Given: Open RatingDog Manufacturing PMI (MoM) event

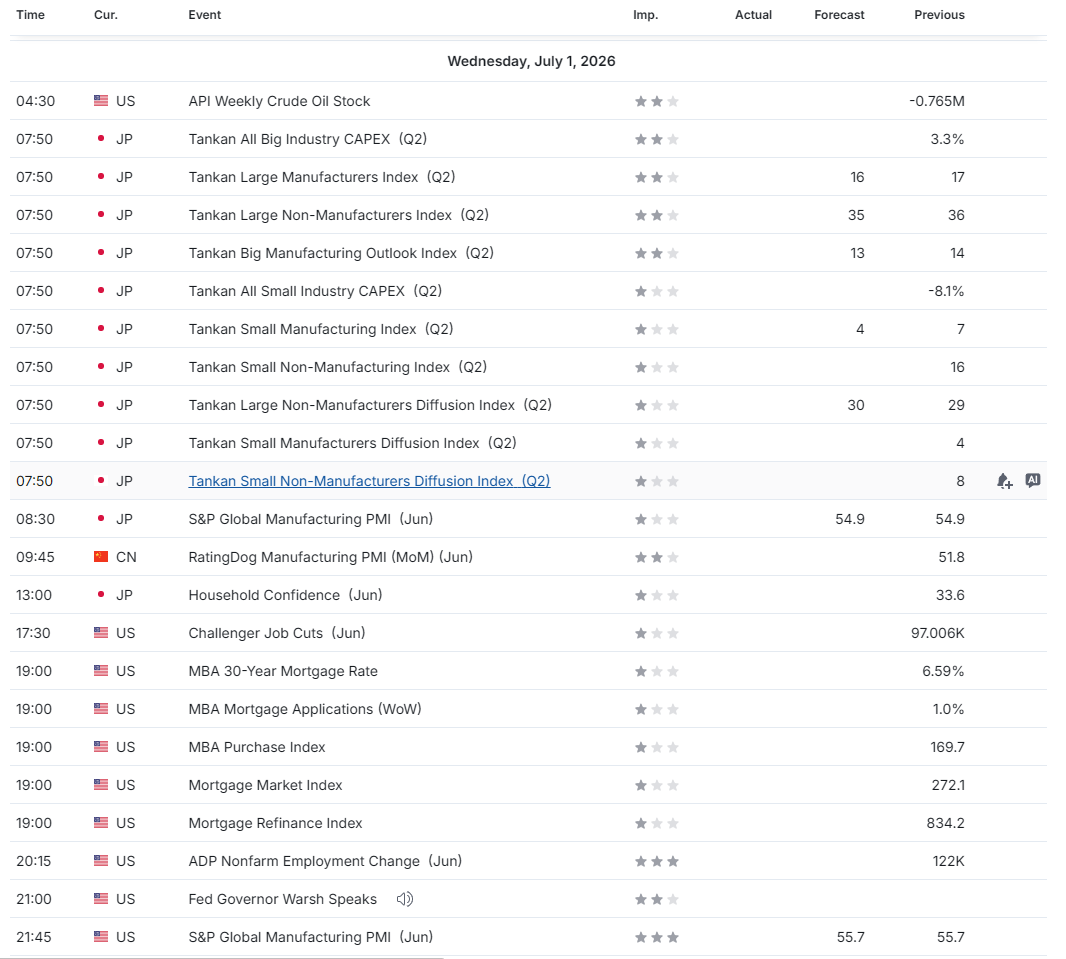Looking at the screenshot, I should (330, 557).
